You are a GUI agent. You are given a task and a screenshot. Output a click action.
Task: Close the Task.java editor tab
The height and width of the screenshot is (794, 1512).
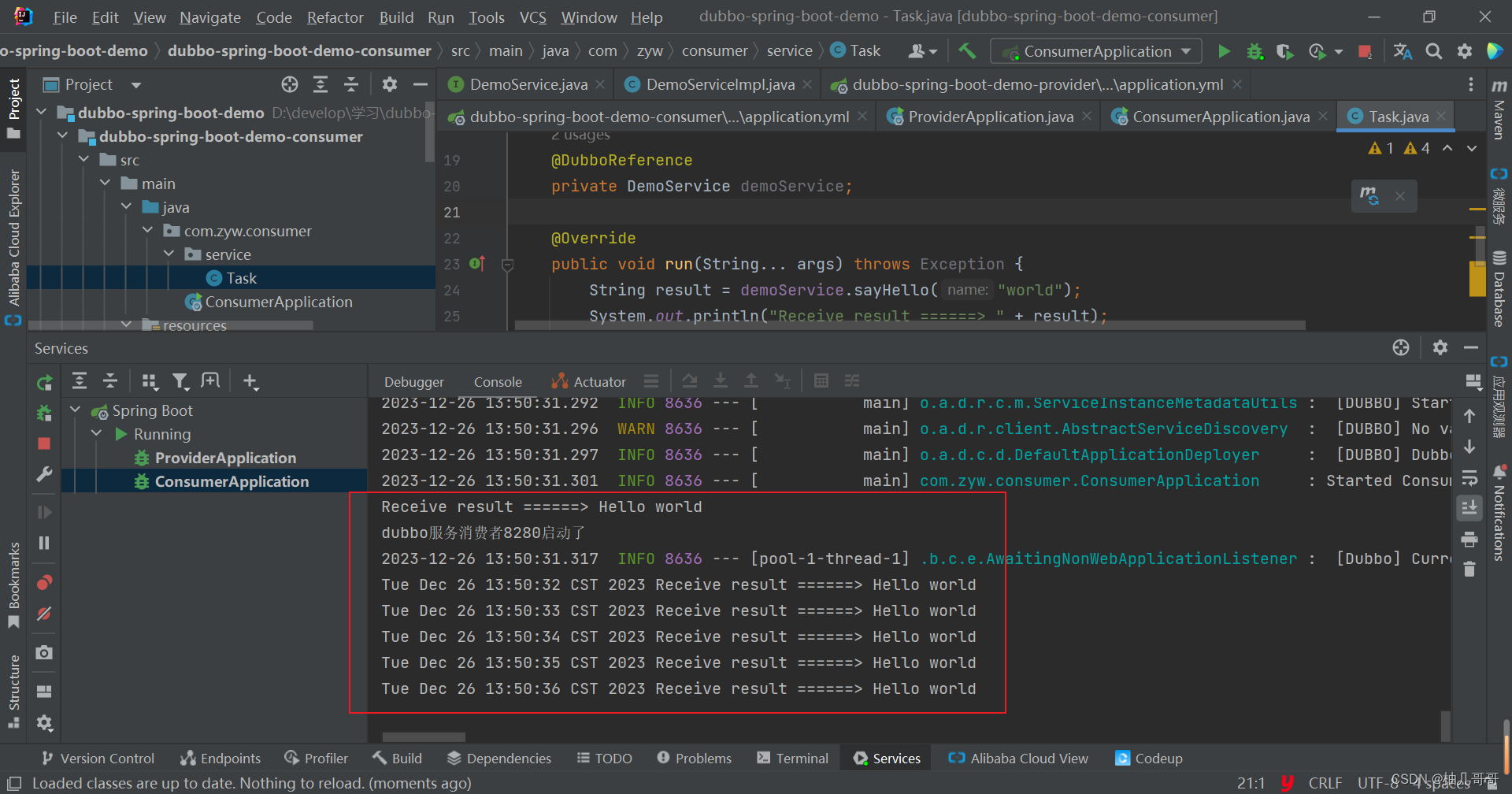point(1441,117)
